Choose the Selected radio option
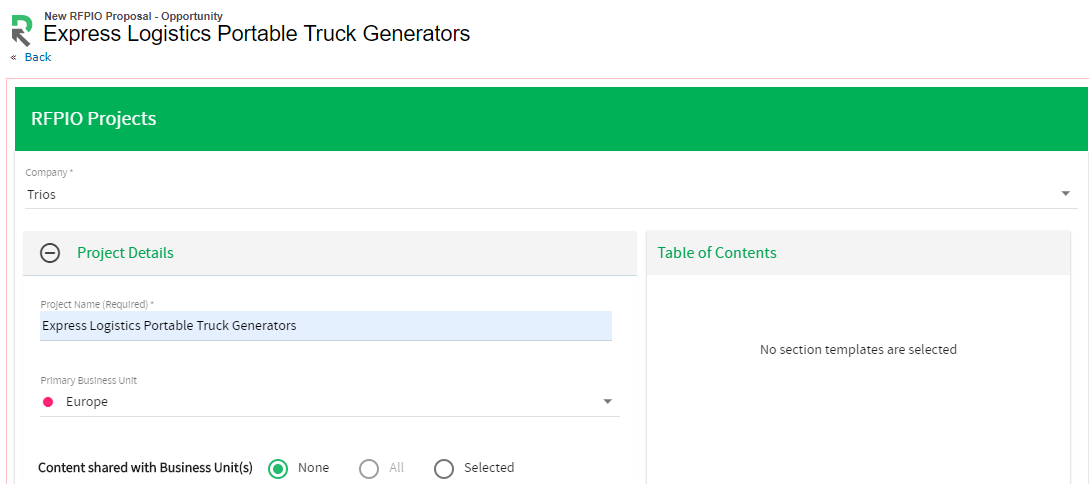This screenshot has height=484, width=1089. pos(444,468)
